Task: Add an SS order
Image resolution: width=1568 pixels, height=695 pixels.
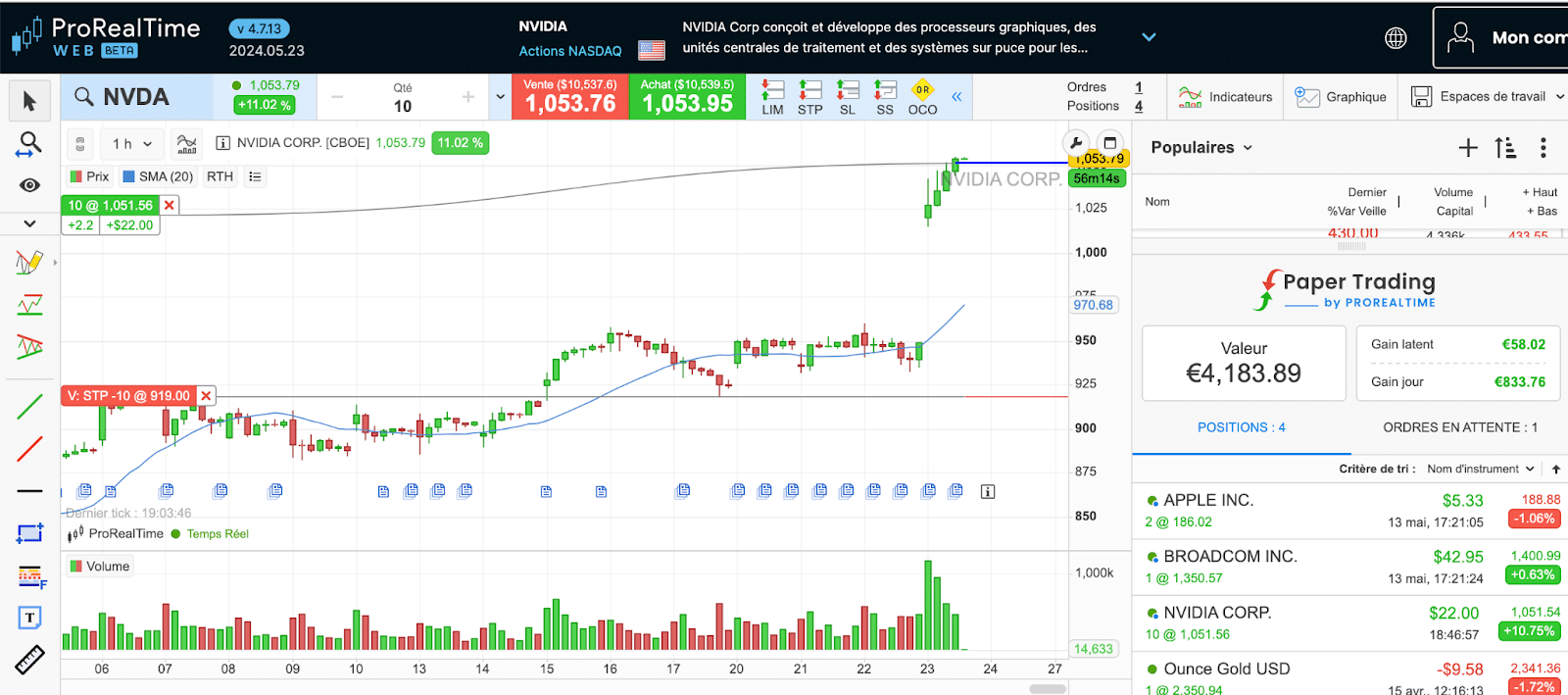Action: (885, 98)
